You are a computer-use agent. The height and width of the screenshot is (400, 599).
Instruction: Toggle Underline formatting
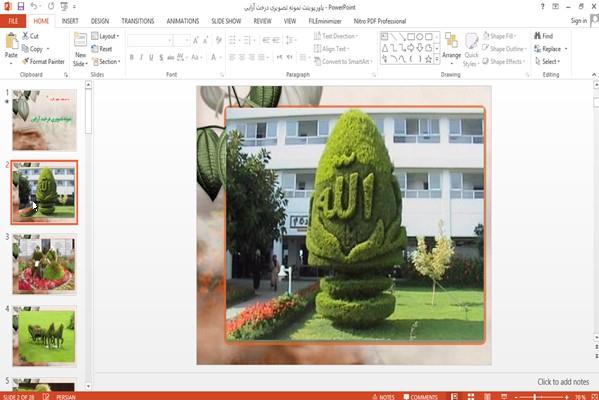coord(151,57)
